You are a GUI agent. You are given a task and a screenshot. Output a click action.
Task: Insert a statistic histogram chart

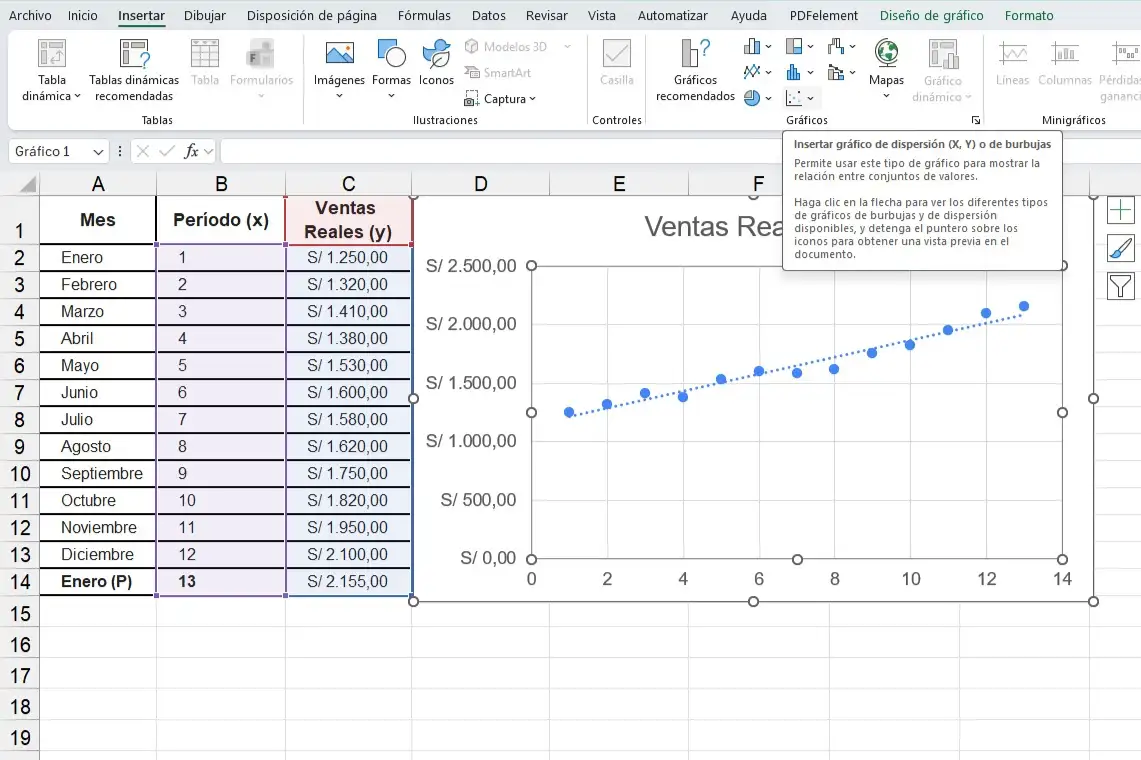coord(799,72)
